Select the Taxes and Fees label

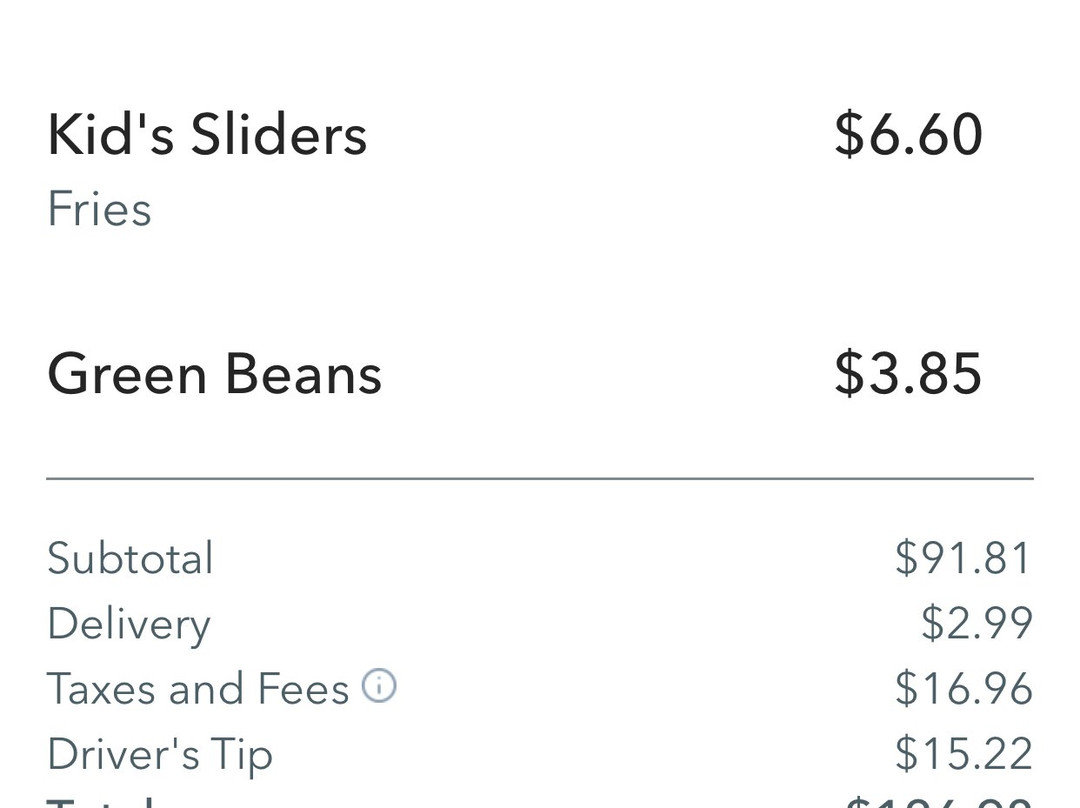198,689
